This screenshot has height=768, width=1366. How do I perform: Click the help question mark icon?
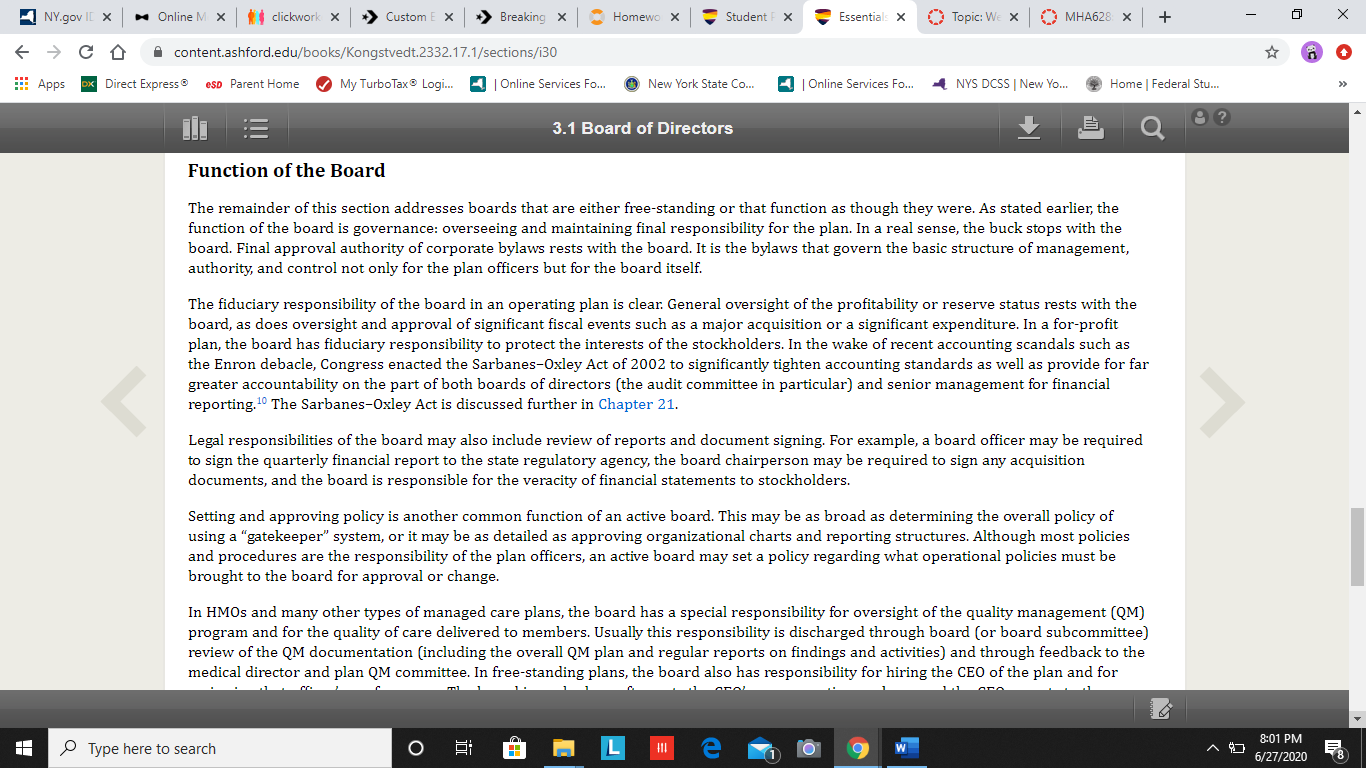(1222, 118)
